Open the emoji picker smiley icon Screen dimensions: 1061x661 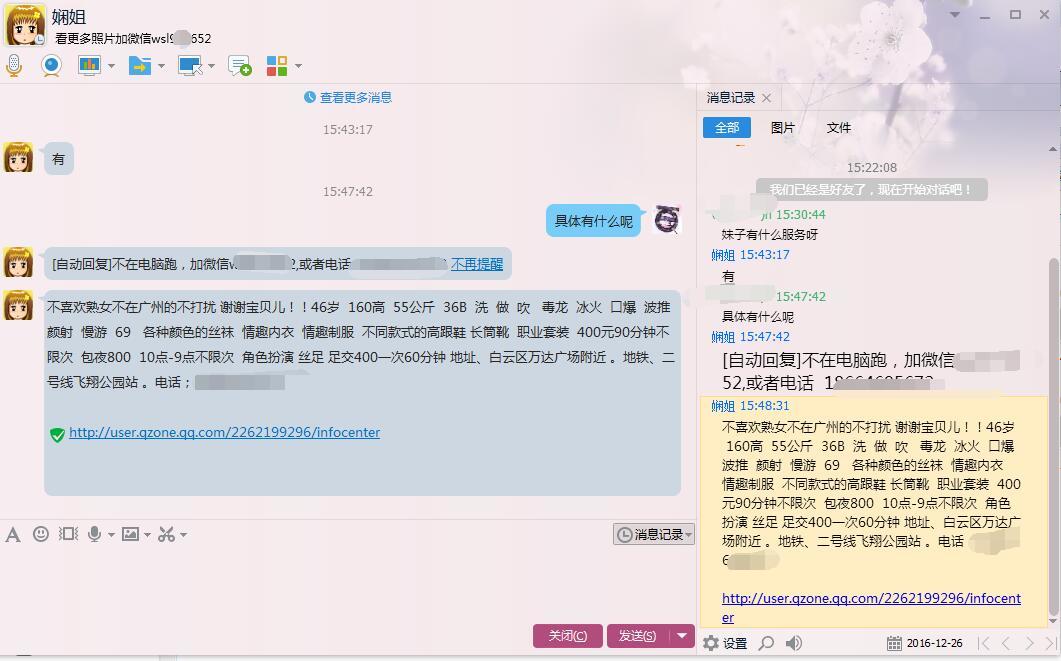point(41,534)
